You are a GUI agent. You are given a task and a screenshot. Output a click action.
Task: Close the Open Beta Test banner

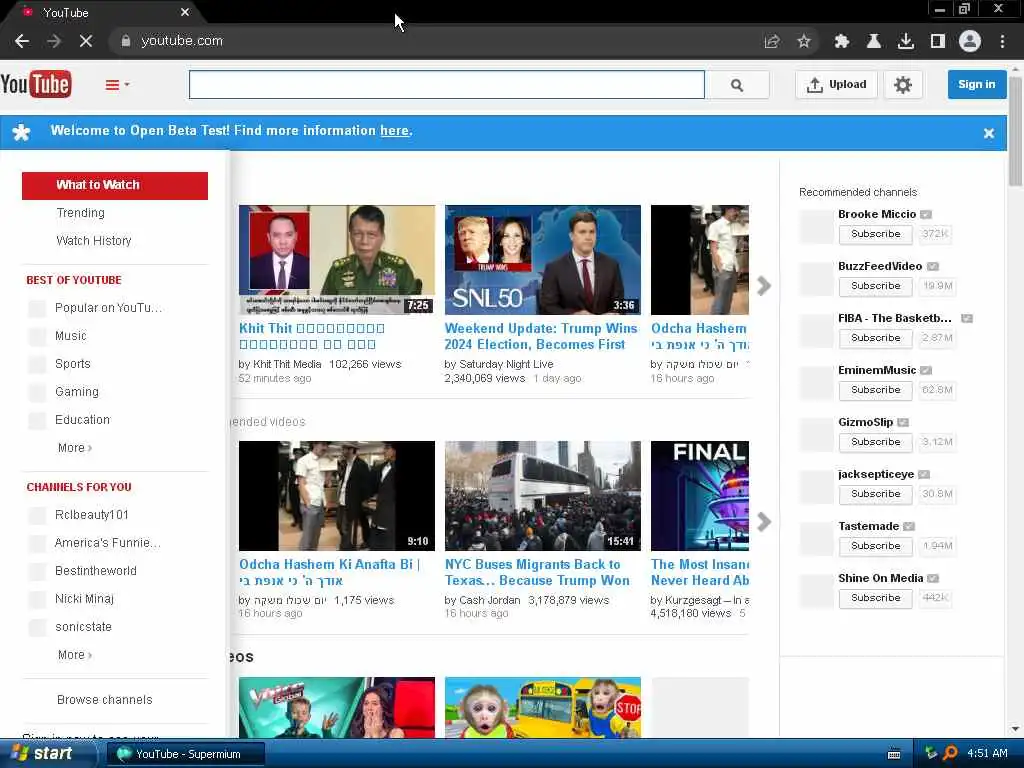[x=989, y=133]
